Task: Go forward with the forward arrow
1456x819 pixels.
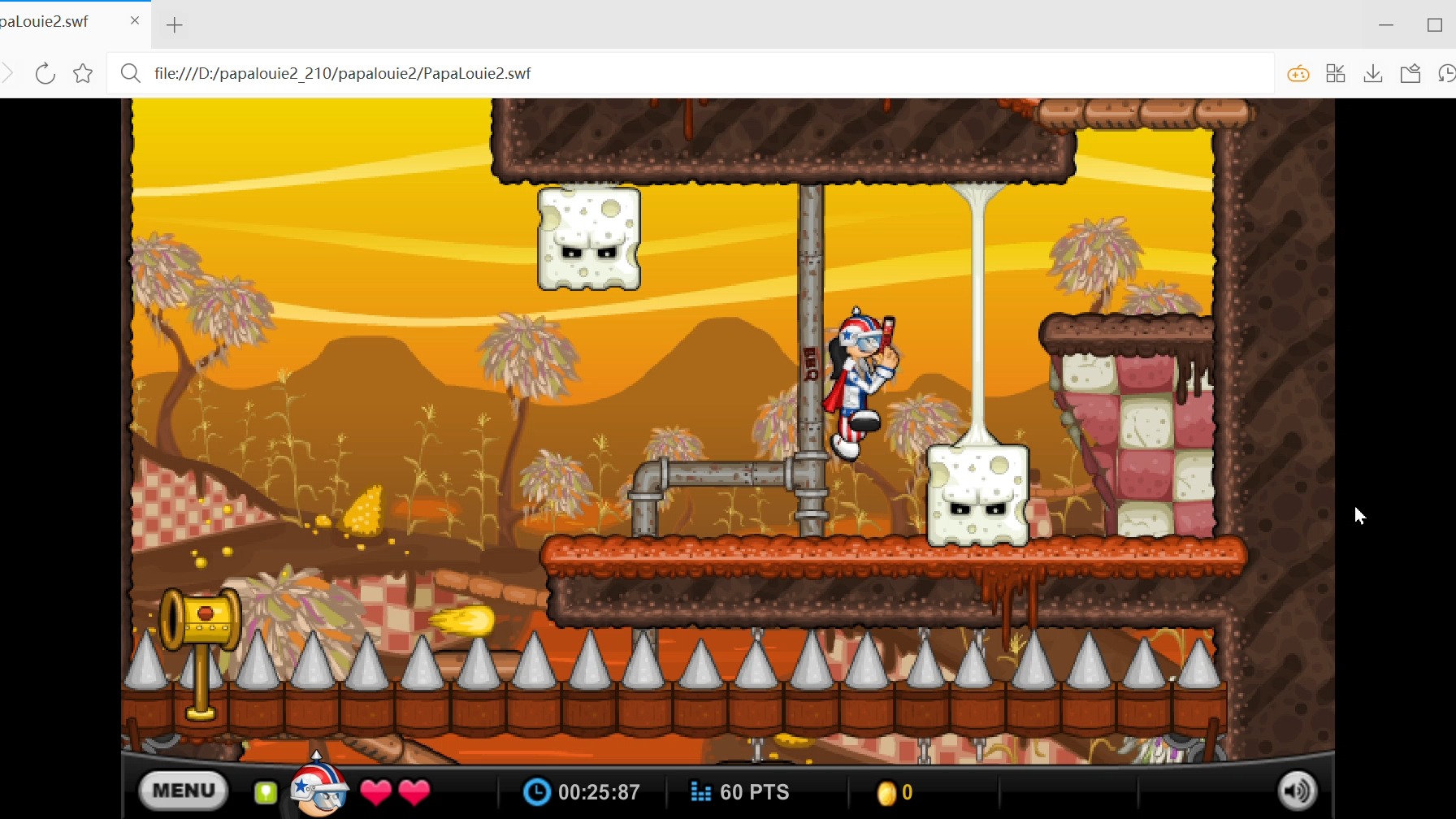Action: tap(7, 73)
